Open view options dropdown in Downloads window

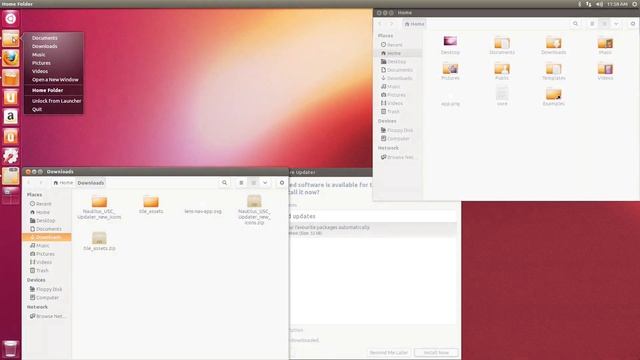pos(265,183)
